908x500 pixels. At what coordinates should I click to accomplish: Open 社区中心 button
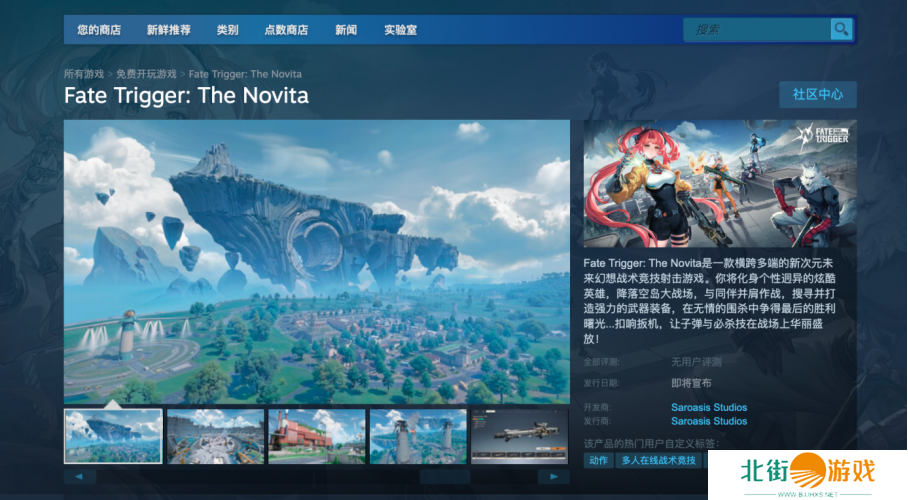(818, 94)
